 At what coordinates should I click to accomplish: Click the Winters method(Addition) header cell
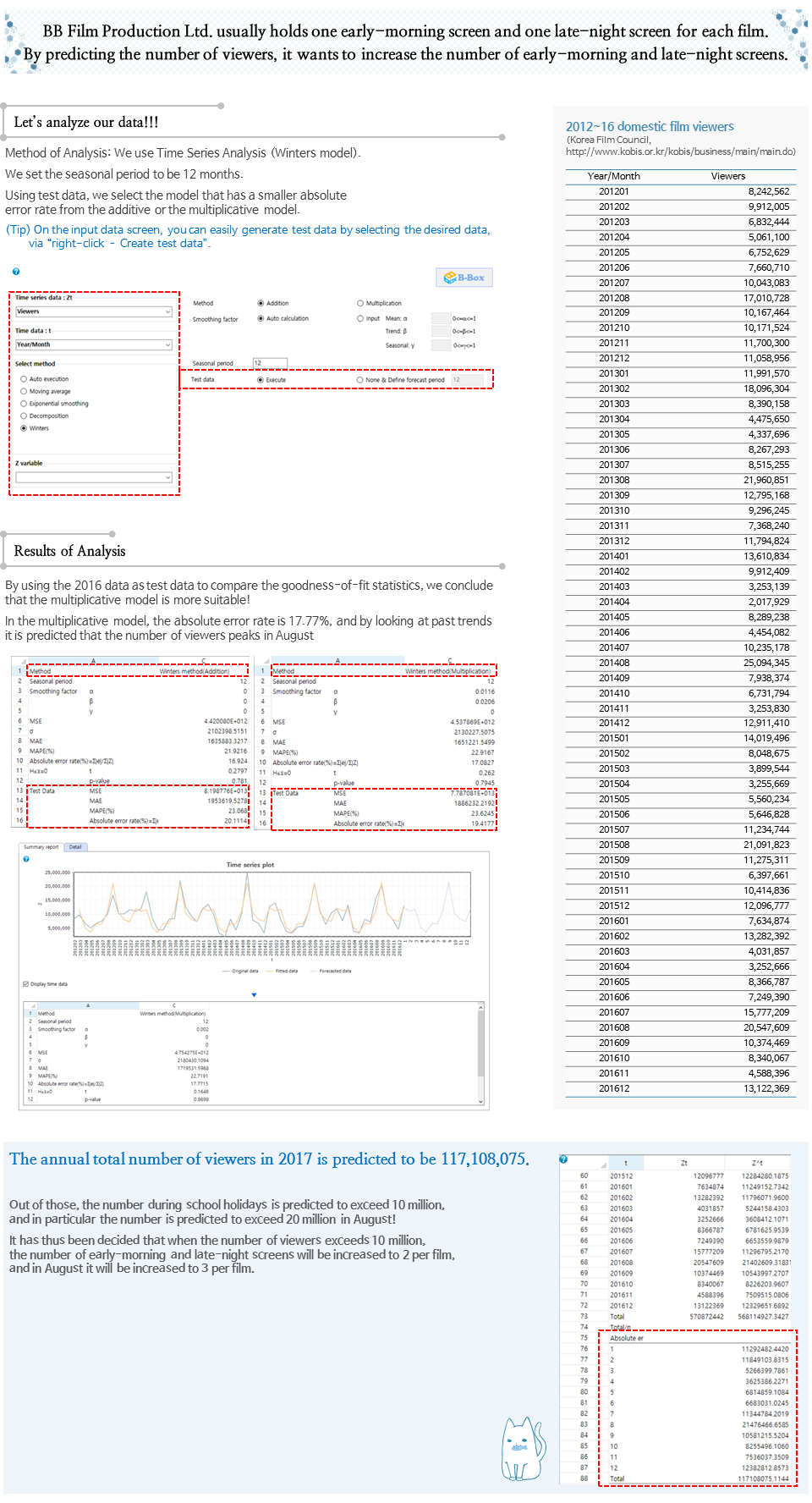(x=195, y=671)
